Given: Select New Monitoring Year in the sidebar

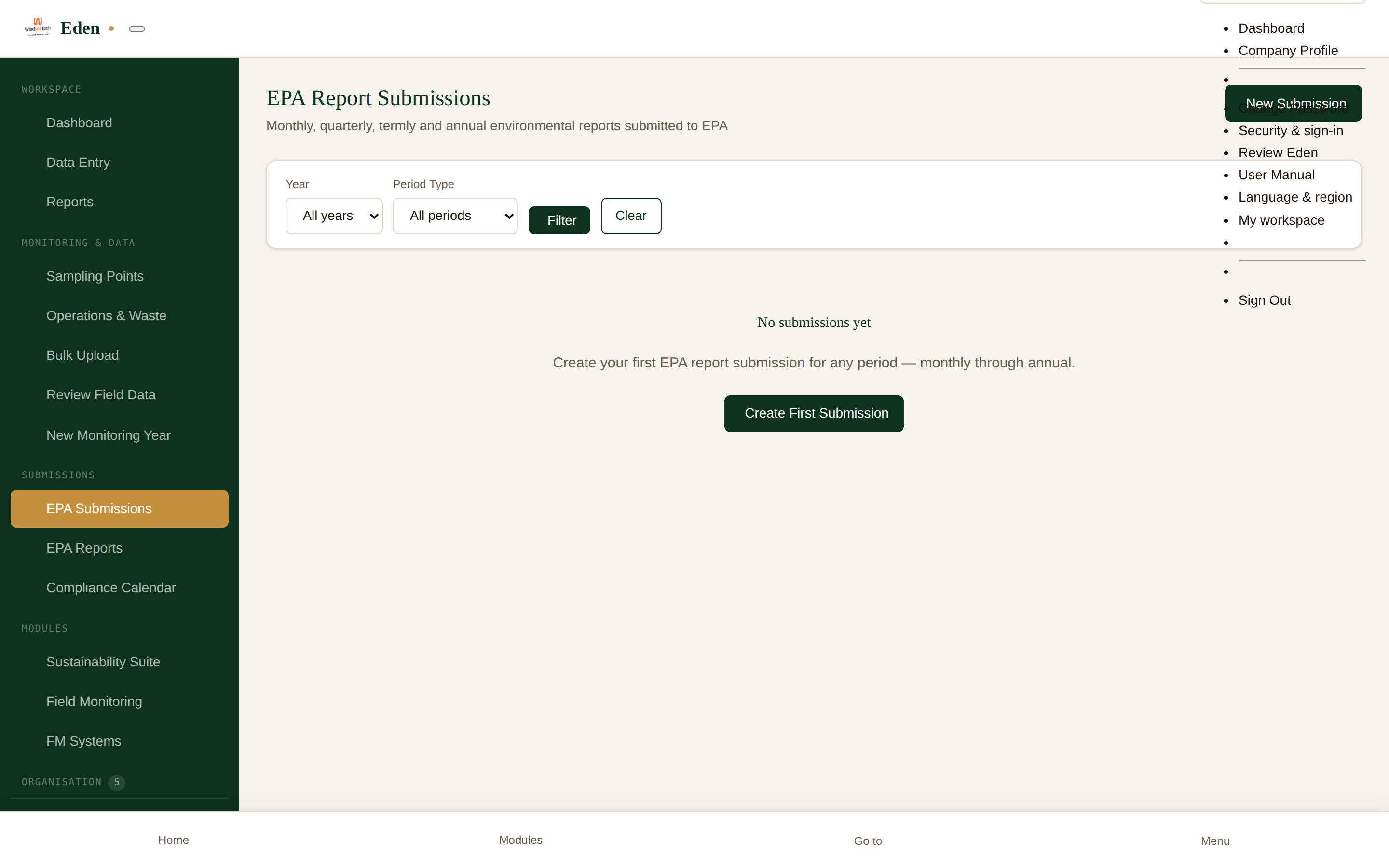Looking at the screenshot, I should [x=120, y=435].
